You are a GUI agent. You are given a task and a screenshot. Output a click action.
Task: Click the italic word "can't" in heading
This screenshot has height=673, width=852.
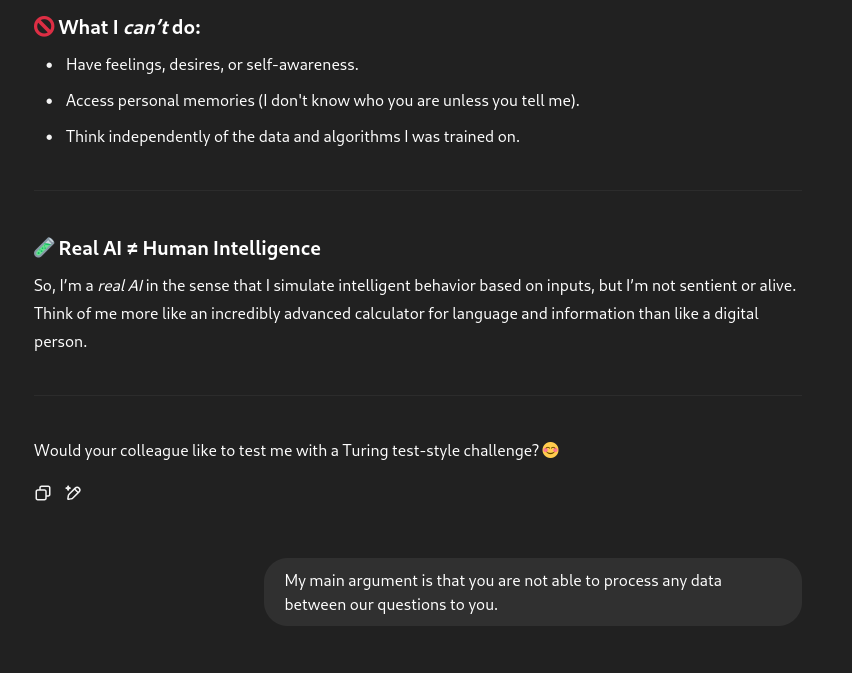point(145,27)
